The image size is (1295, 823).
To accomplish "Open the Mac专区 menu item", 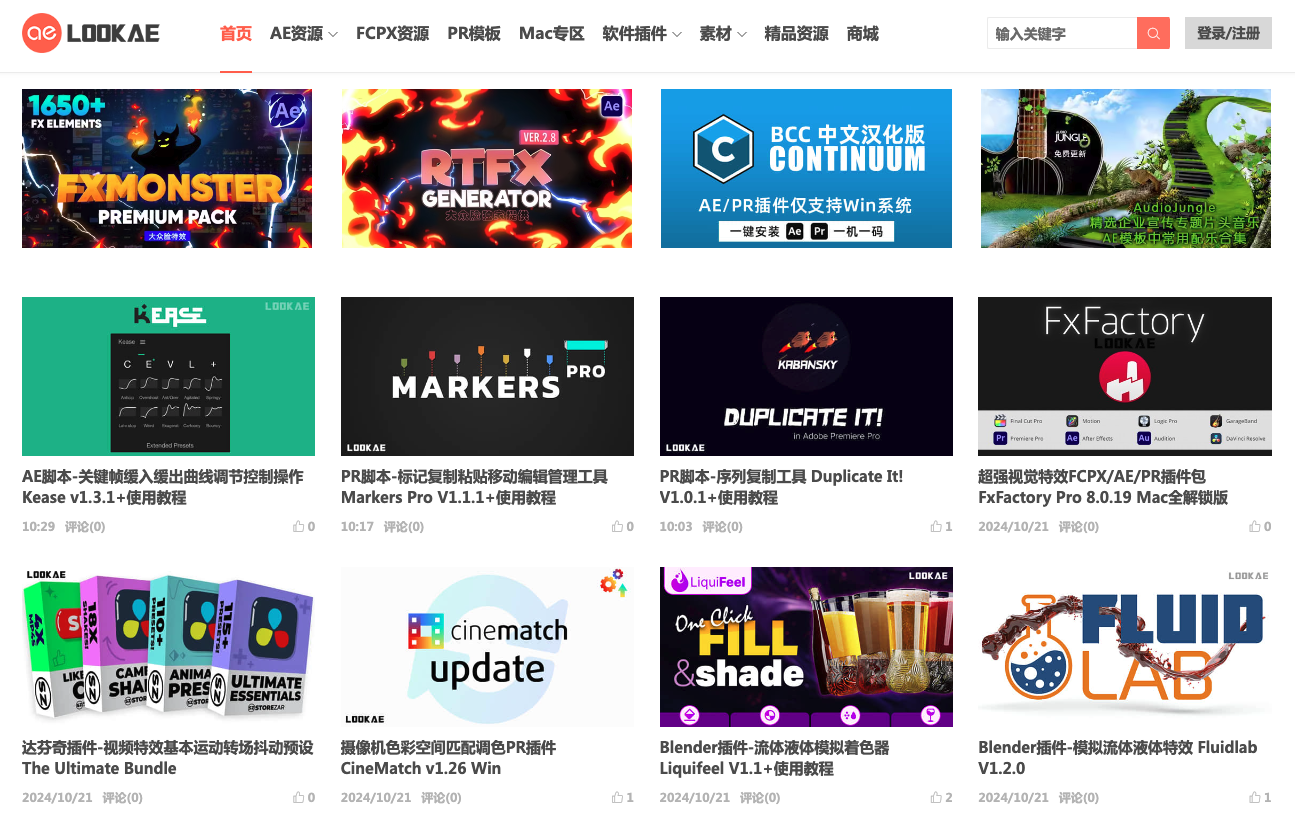I will click(x=551, y=34).
